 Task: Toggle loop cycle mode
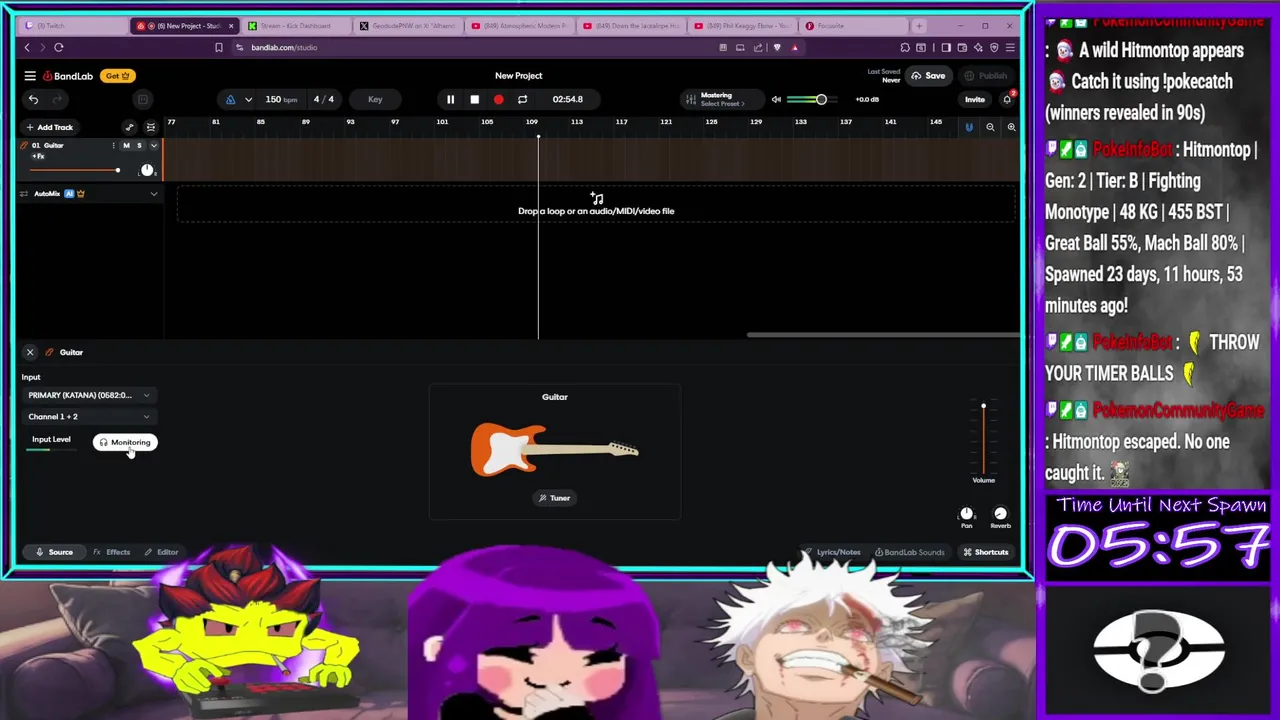point(522,99)
